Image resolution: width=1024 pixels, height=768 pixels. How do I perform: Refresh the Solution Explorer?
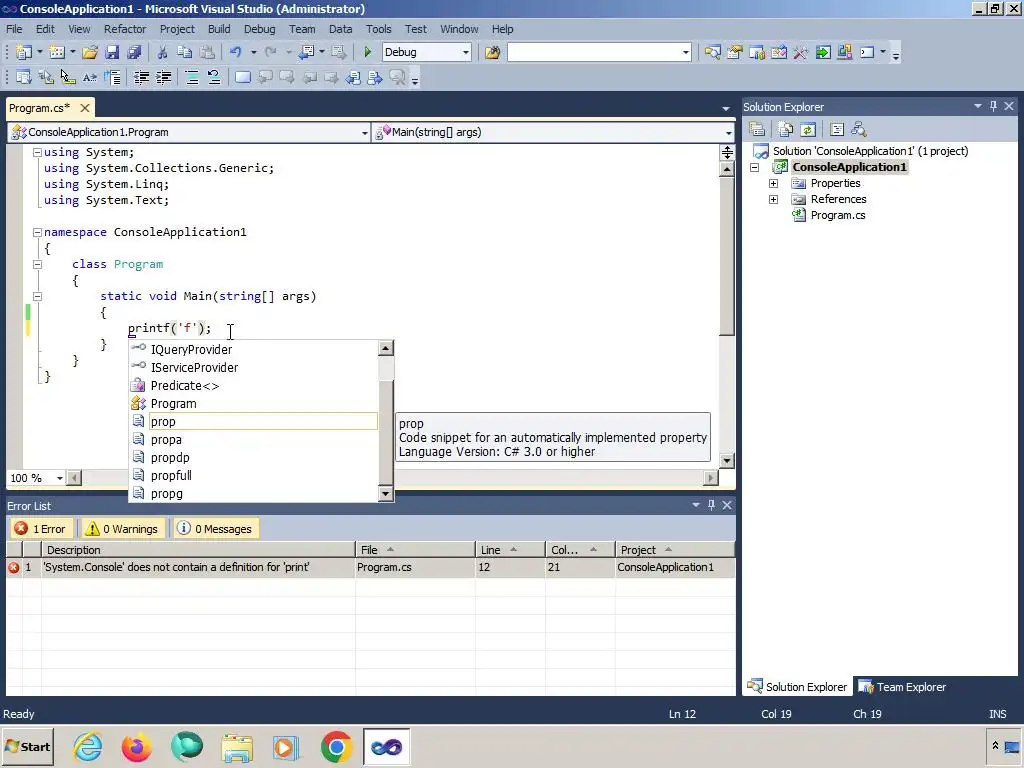(x=808, y=129)
